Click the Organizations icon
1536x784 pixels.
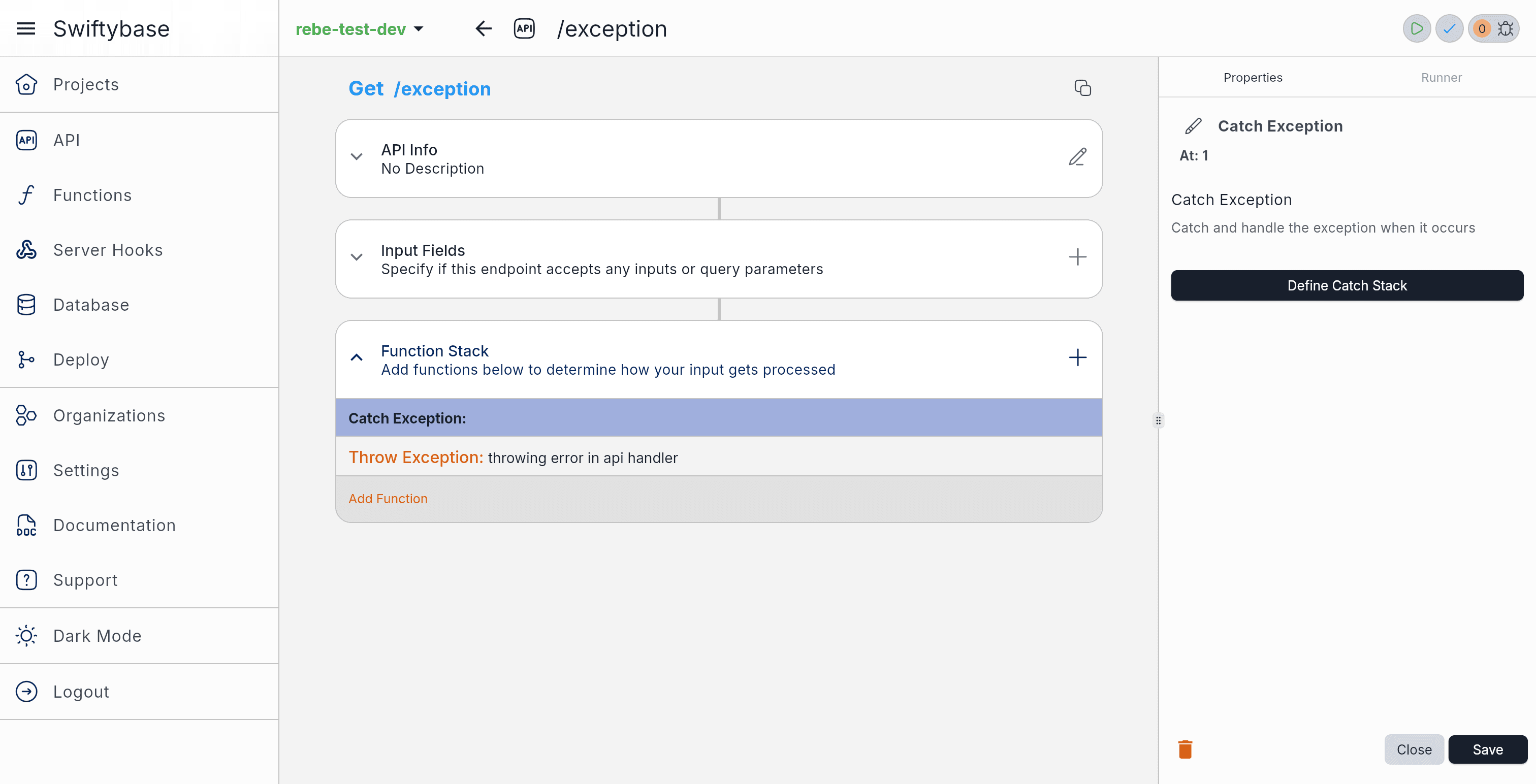click(x=26, y=415)
